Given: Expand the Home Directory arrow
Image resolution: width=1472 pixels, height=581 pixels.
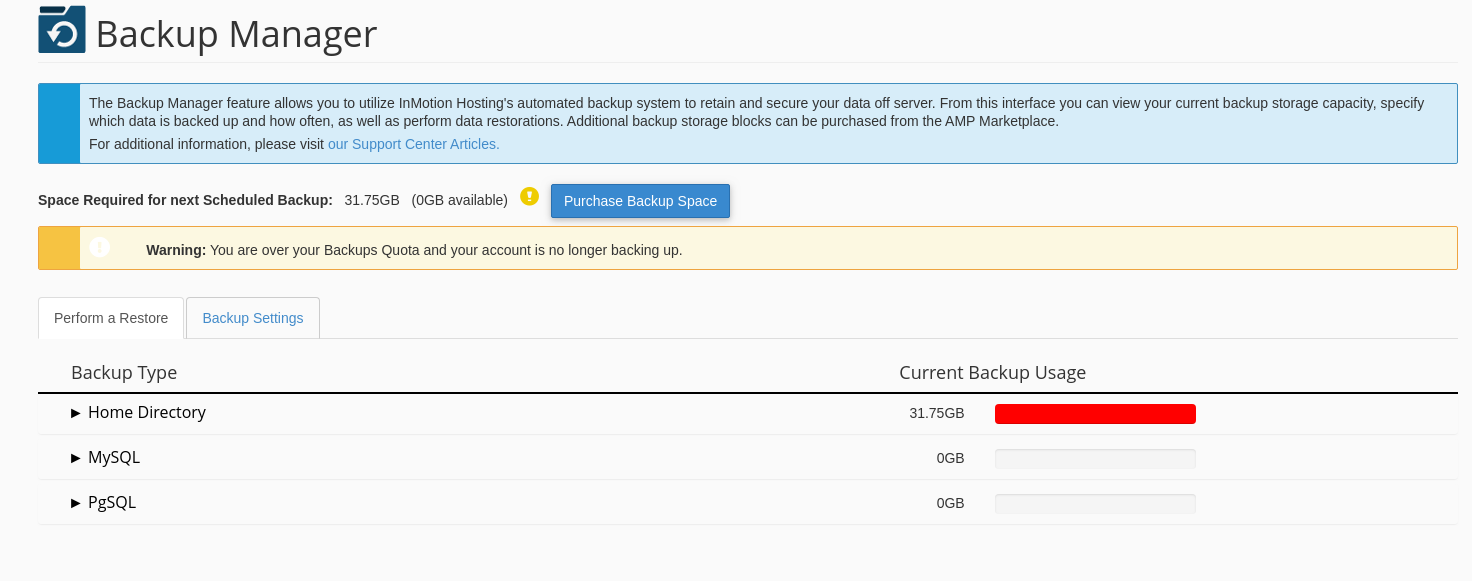Looking at the screenshot, I should coord(76,413).
